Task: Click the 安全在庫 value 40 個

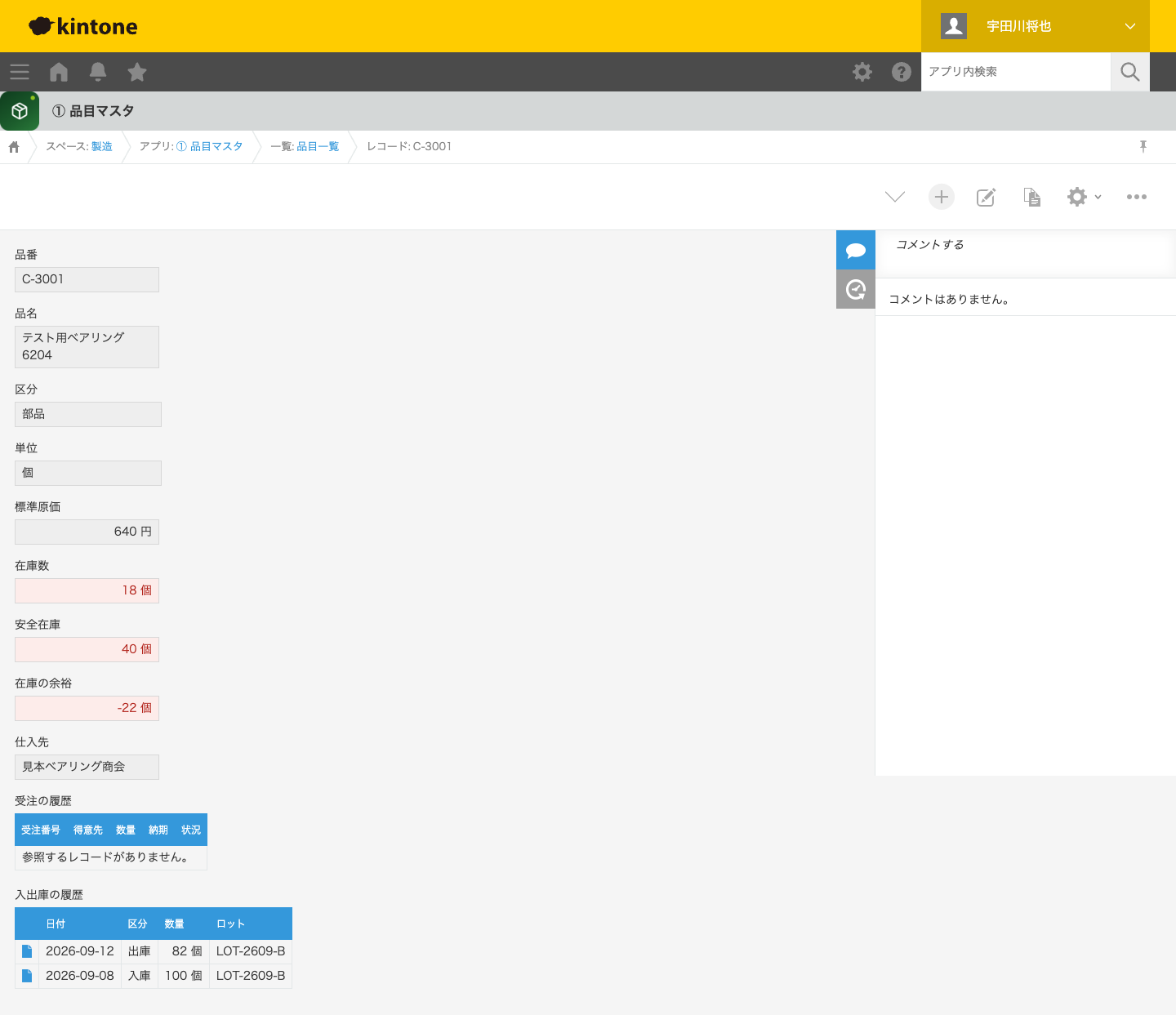Action: 87,649
